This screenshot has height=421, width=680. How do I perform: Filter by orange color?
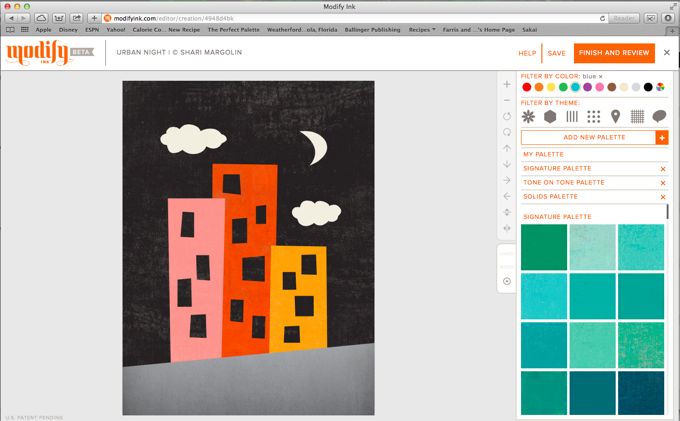539,87
